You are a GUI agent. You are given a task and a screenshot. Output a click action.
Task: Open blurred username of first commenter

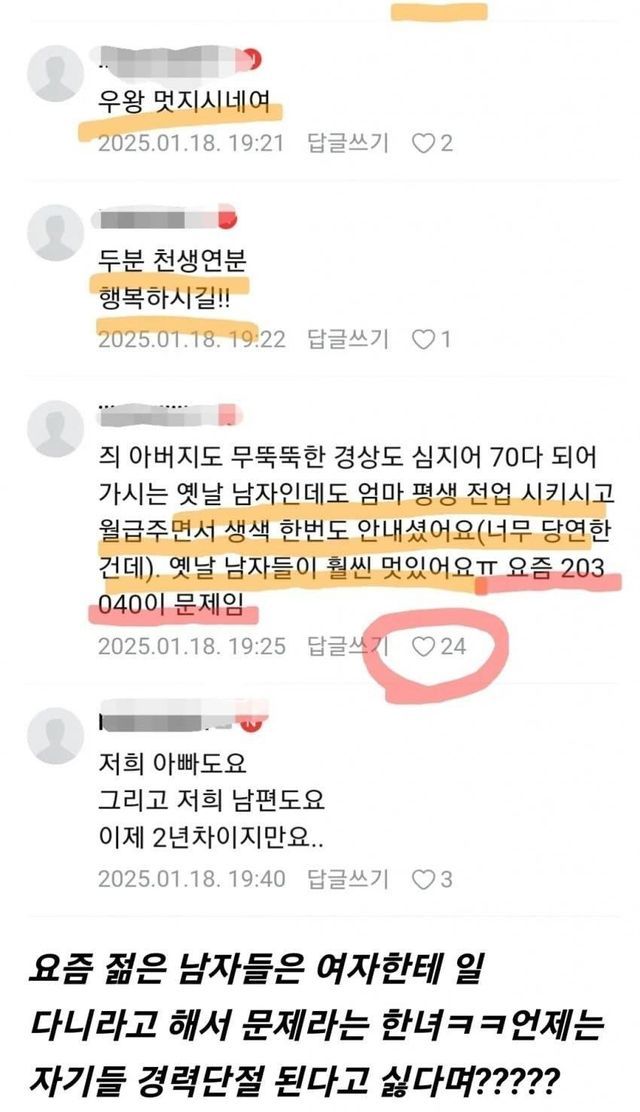pos(172,59)
